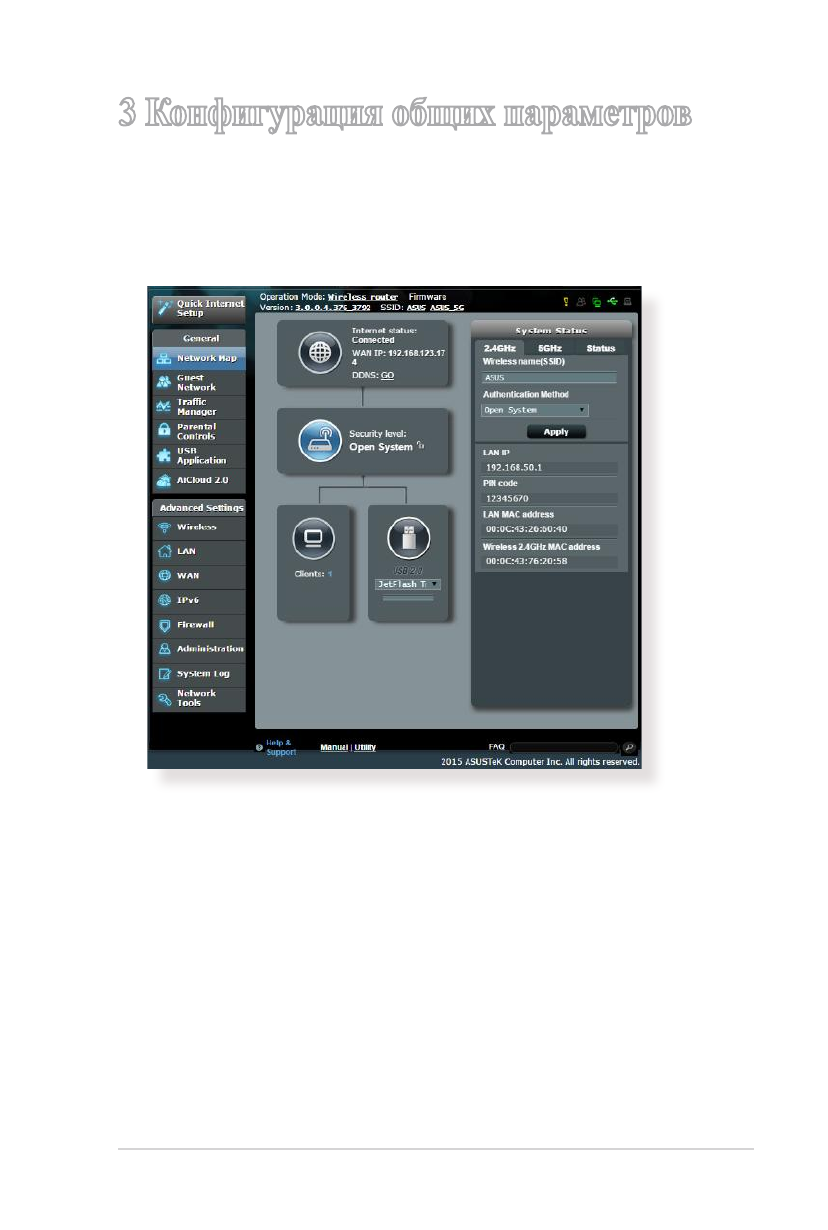Open Traffic Manager in sidebar

198,407
